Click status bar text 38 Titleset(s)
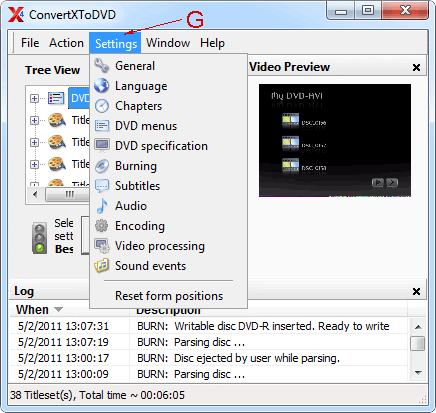The width and height of the screenshot is (436, 413). point(97,395)
